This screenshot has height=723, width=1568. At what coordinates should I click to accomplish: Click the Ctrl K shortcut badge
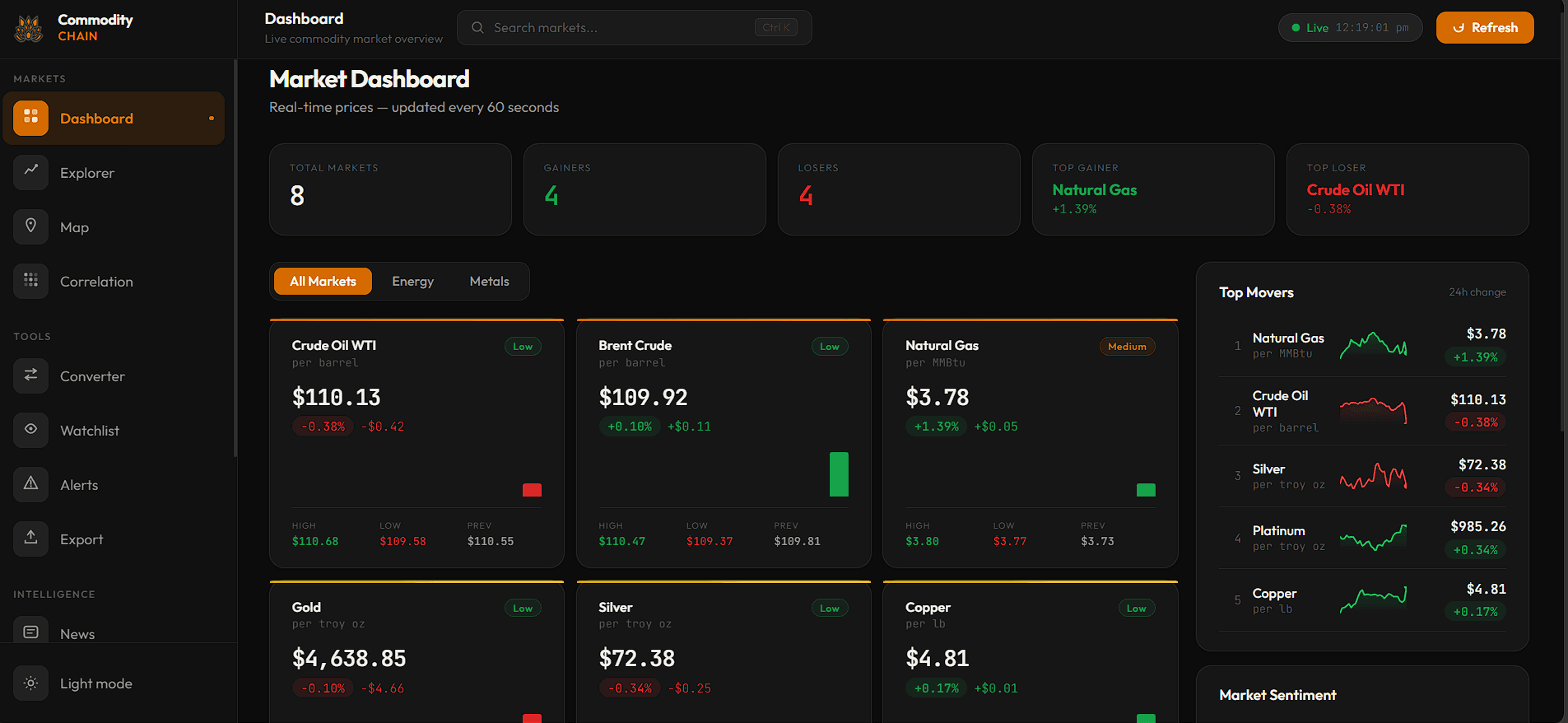point(775,28)
